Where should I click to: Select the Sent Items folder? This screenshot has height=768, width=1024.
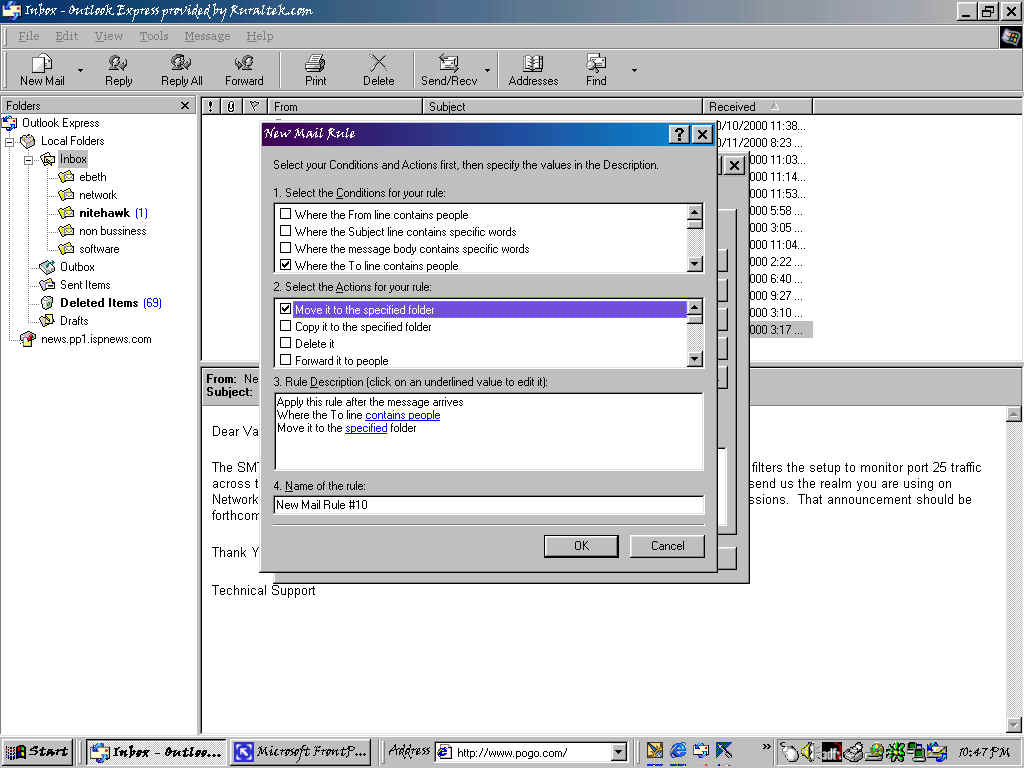coord(85,285)
